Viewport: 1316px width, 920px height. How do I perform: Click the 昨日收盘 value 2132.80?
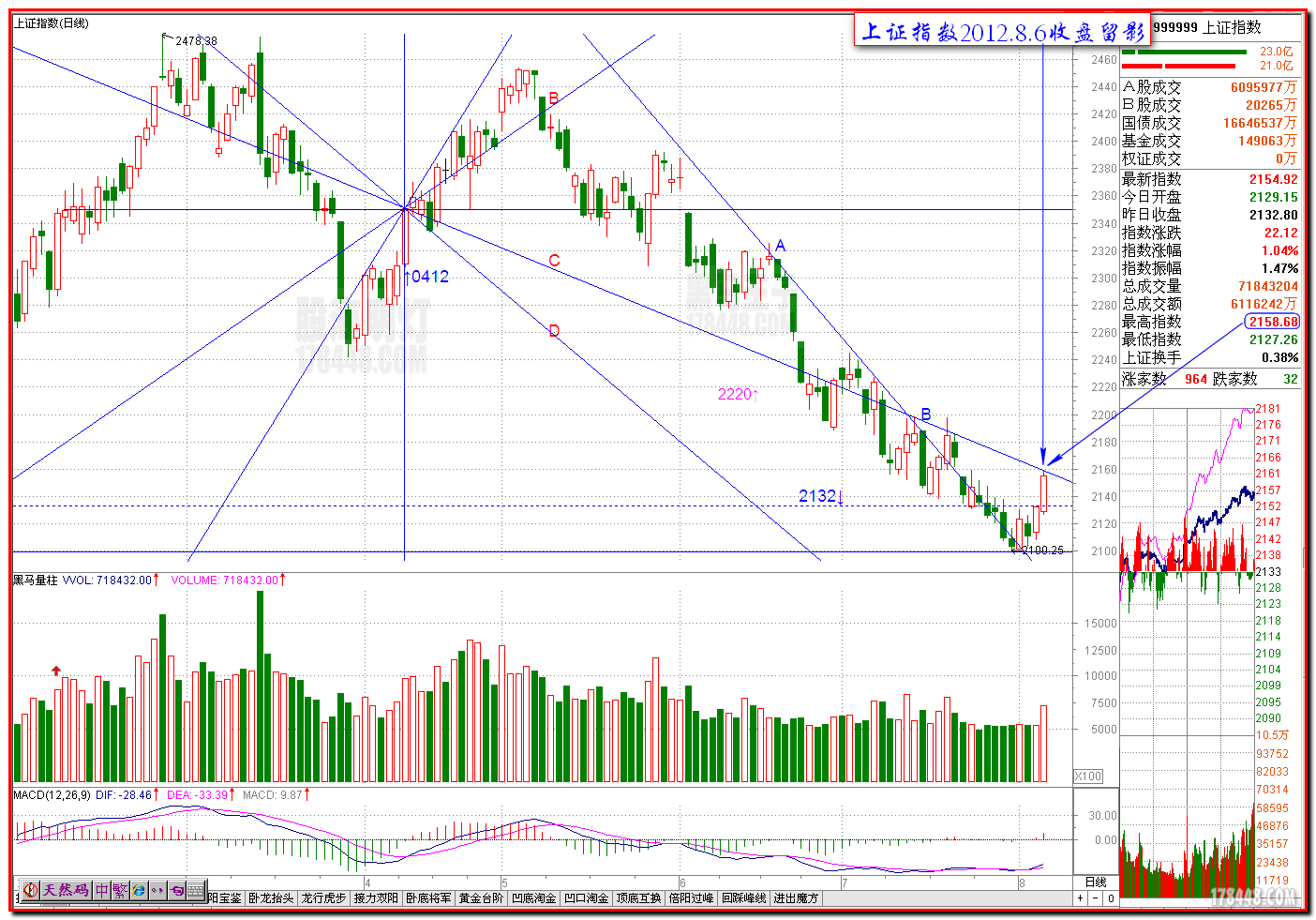[x=1273, y=215]
